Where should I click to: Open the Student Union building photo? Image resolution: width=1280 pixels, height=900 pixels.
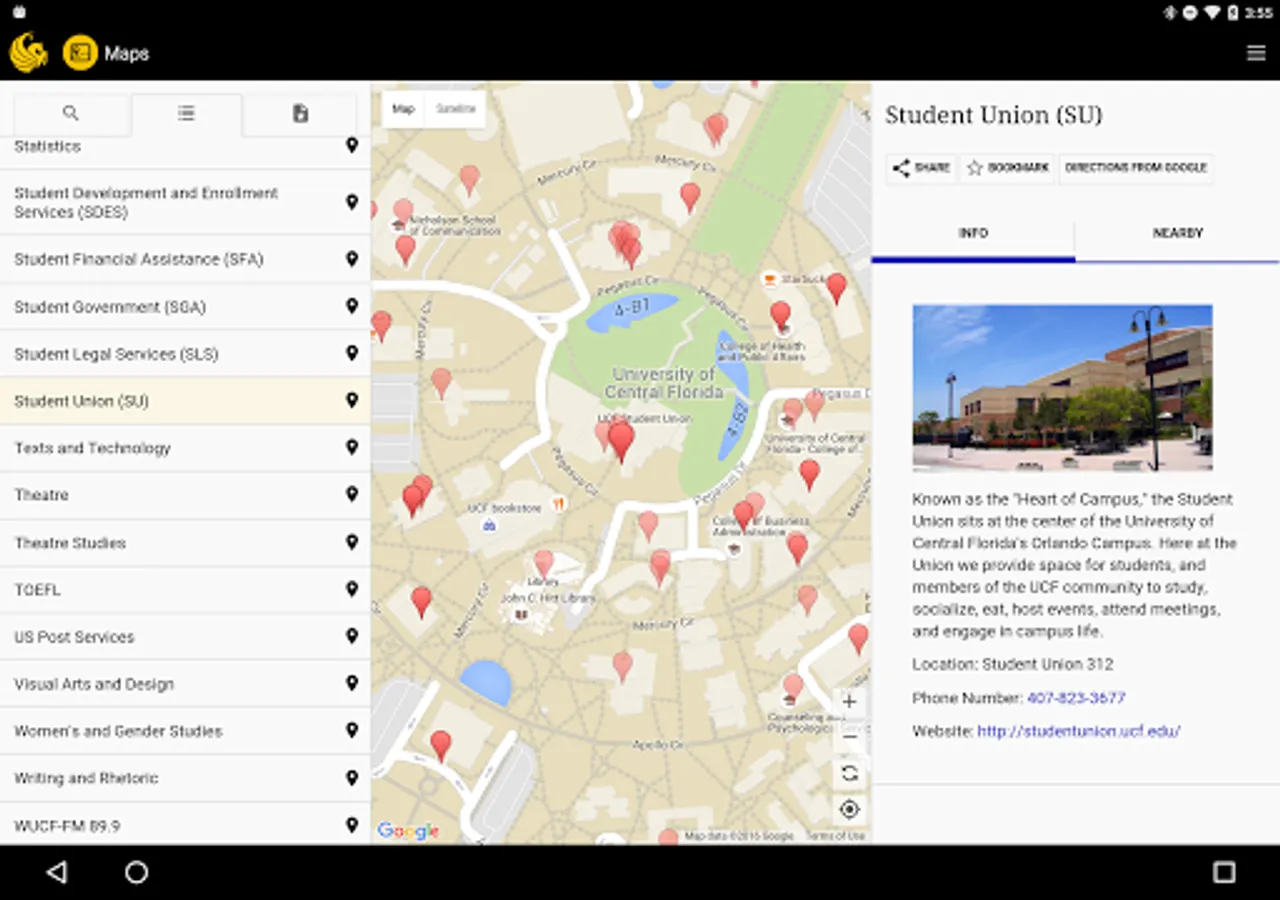tap(1062, 387)
